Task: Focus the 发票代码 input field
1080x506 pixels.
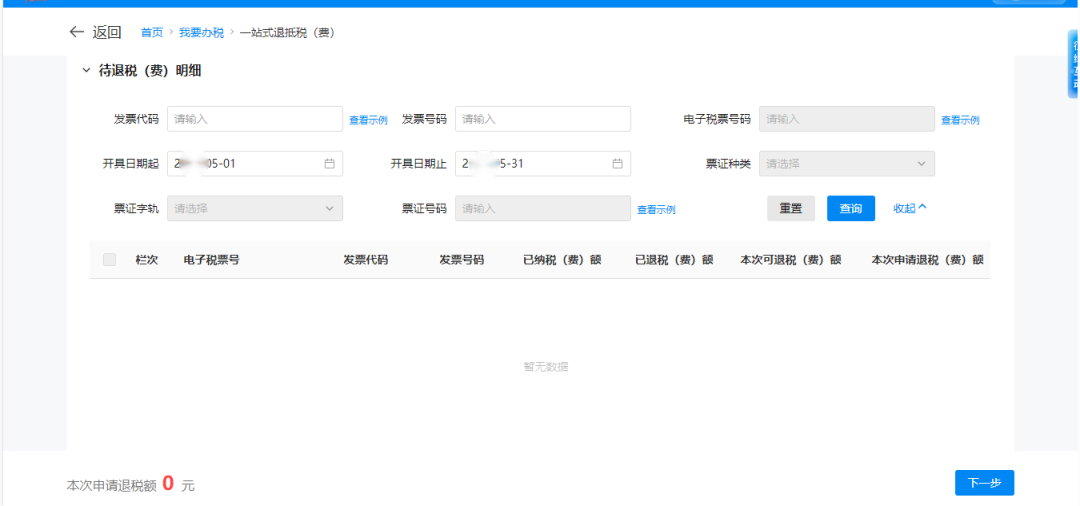Action: pyautogui.click(x=255, y=119)
